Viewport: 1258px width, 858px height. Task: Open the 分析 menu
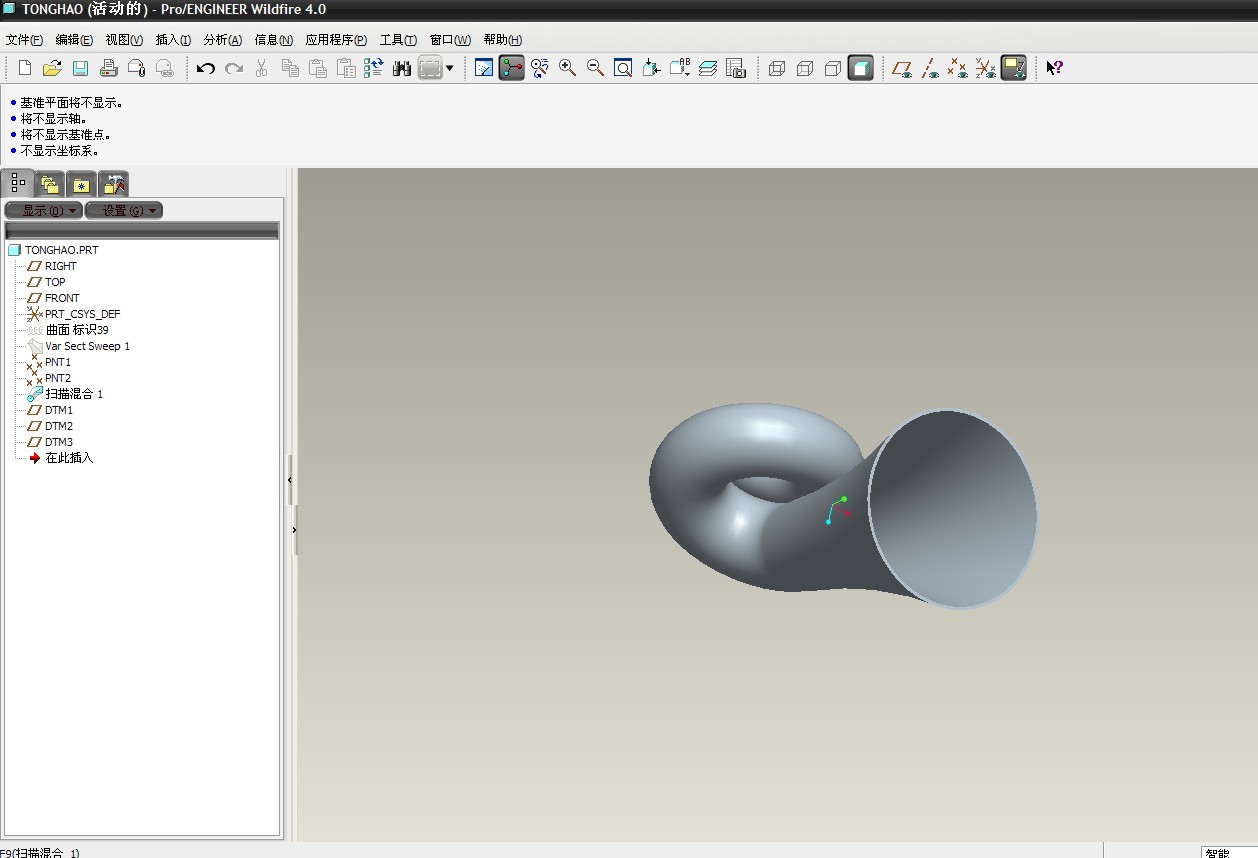[x=222, y=40]
